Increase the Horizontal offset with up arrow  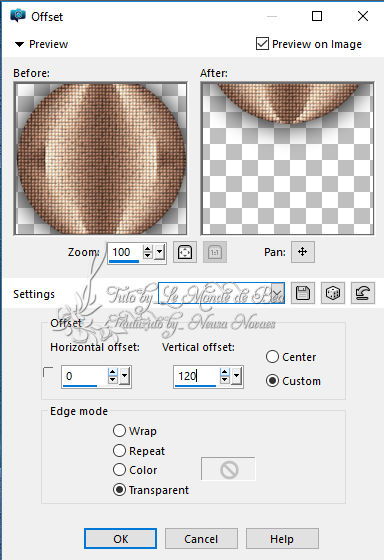pos(113,372)
